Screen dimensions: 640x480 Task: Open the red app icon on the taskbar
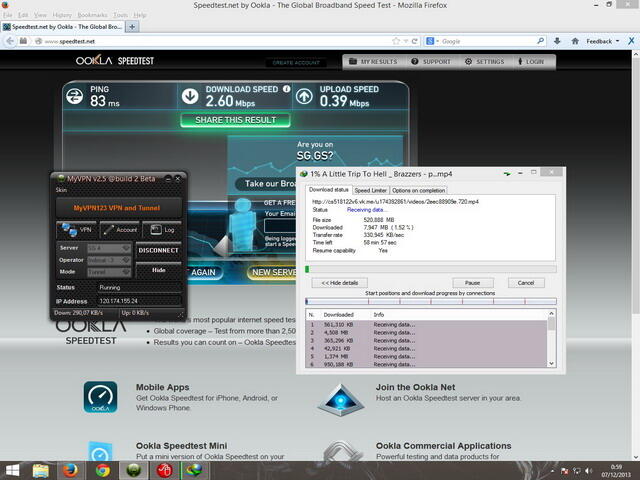[x=164, y=471]
